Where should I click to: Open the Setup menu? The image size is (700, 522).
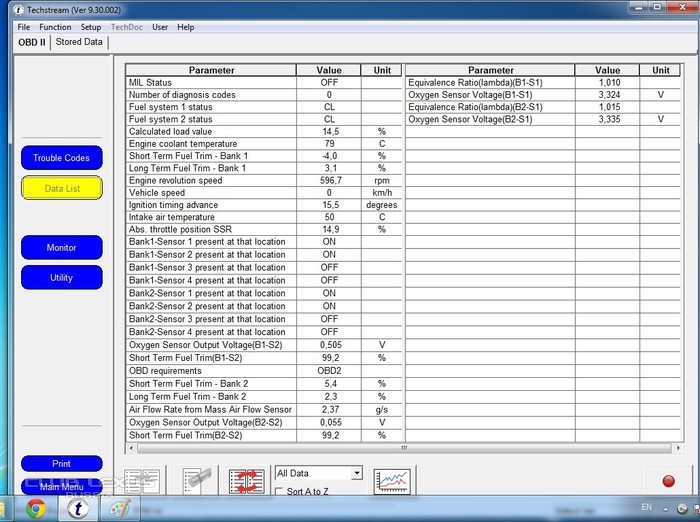pyautogui.click(x=91, y=27)
